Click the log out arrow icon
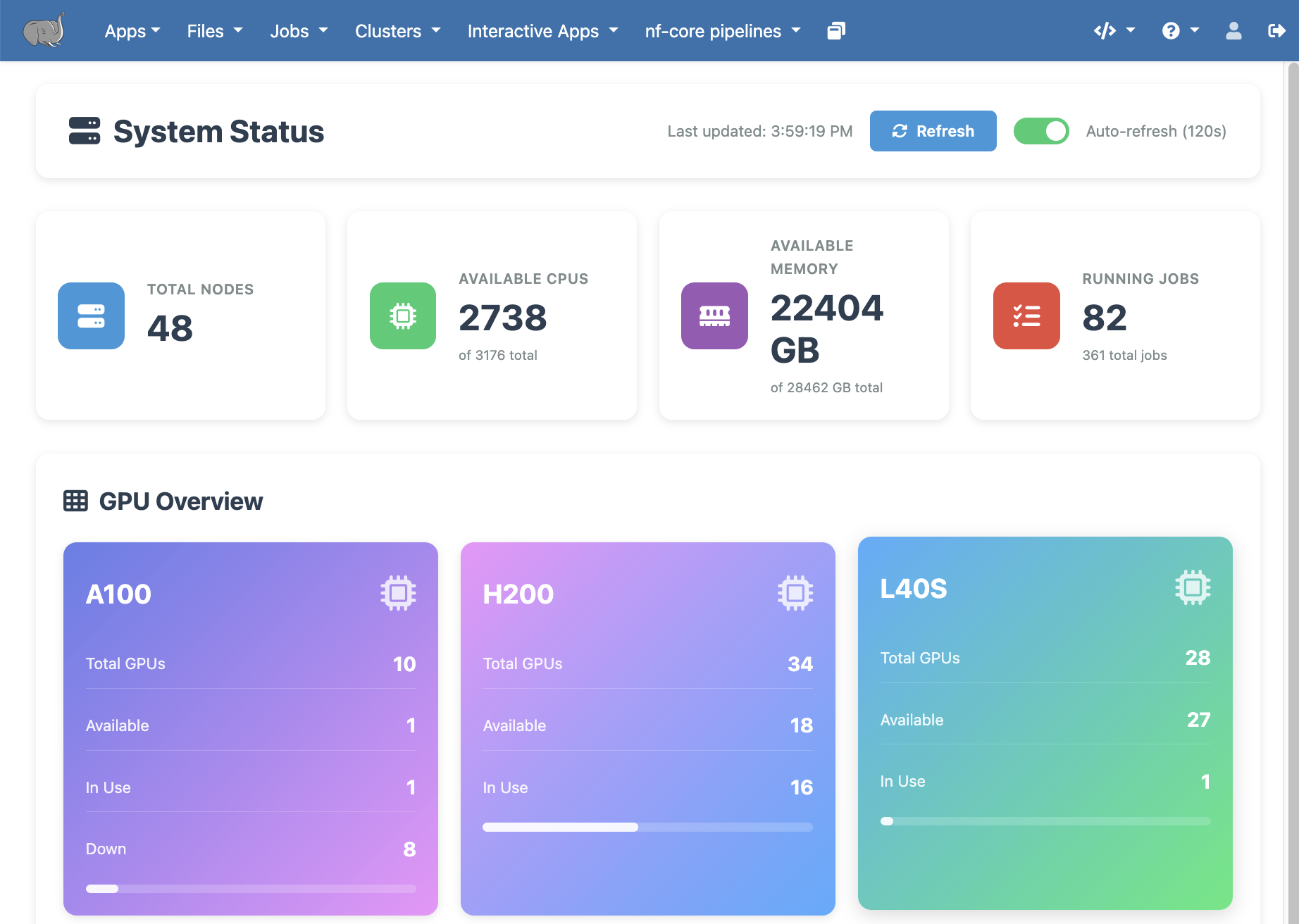This screenshot has width=1299, height=924. tap(1276, 31)
